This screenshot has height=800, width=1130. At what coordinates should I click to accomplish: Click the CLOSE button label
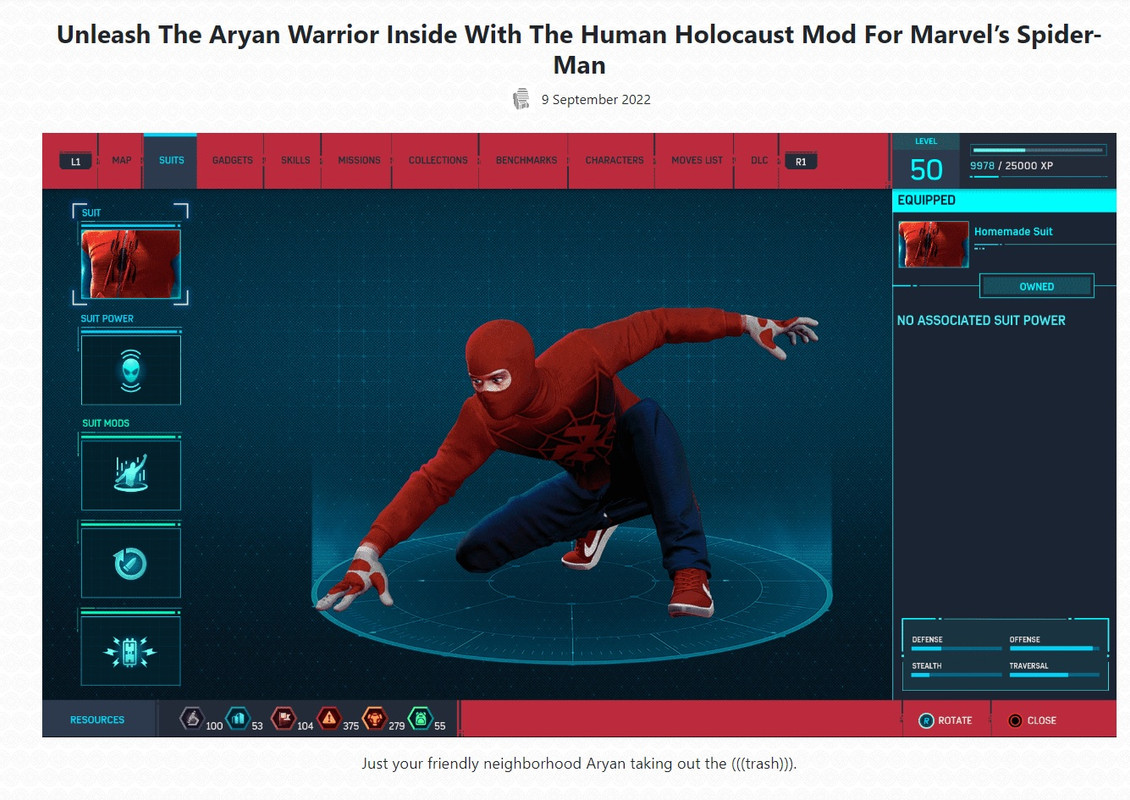[x=1041, y=721]
